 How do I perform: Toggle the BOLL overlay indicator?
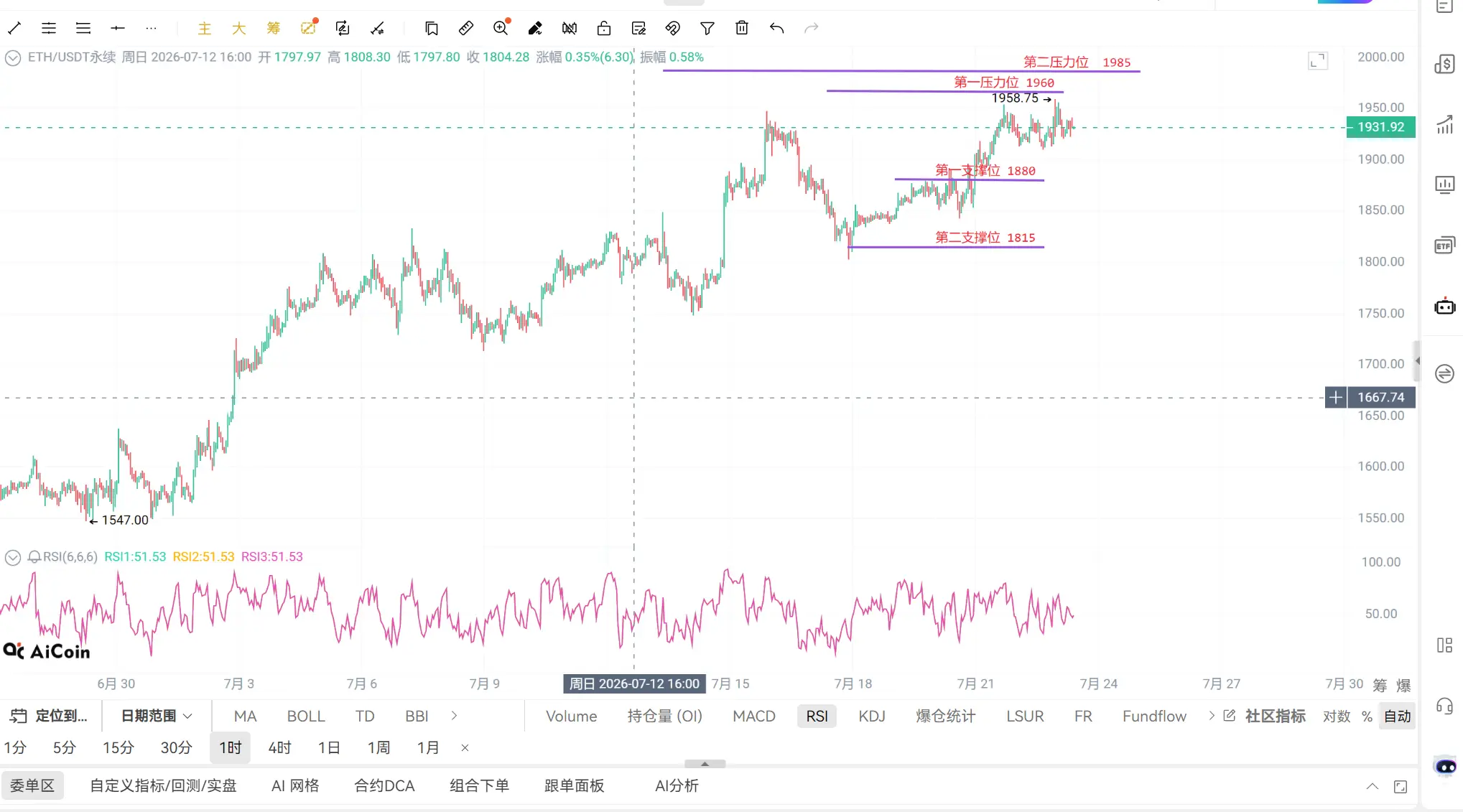tap(306, 717)
